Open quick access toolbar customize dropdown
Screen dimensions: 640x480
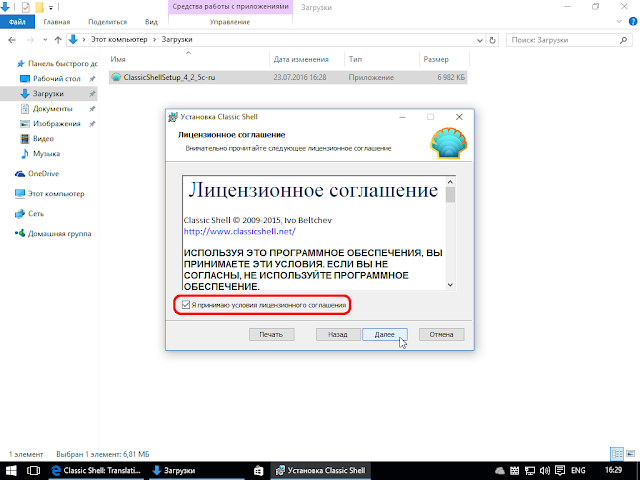click(x=51, y=7)
